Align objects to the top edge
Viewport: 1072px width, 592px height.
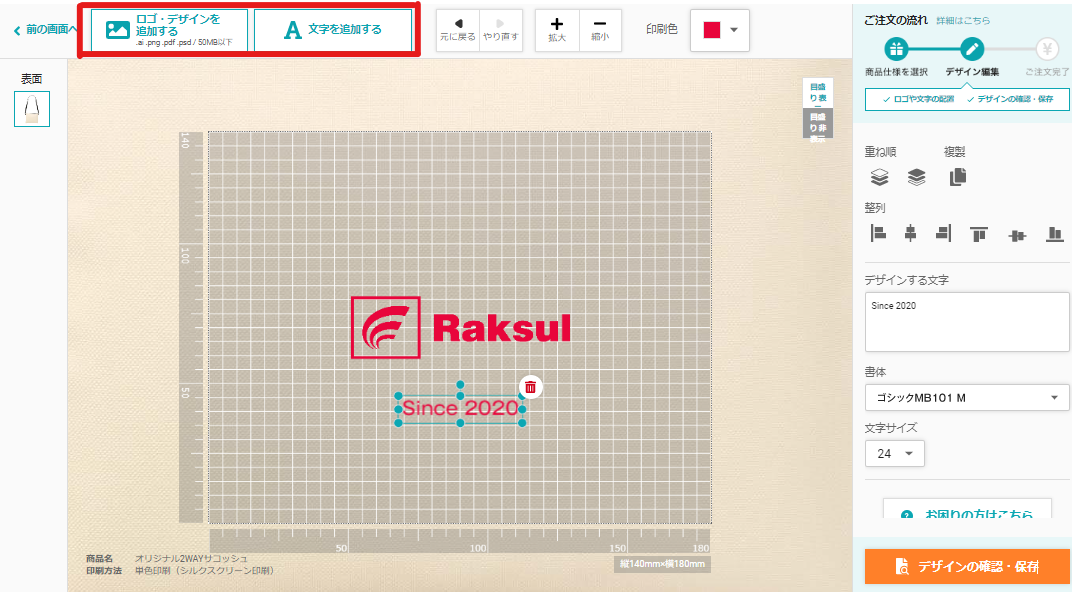coord(979,234)
